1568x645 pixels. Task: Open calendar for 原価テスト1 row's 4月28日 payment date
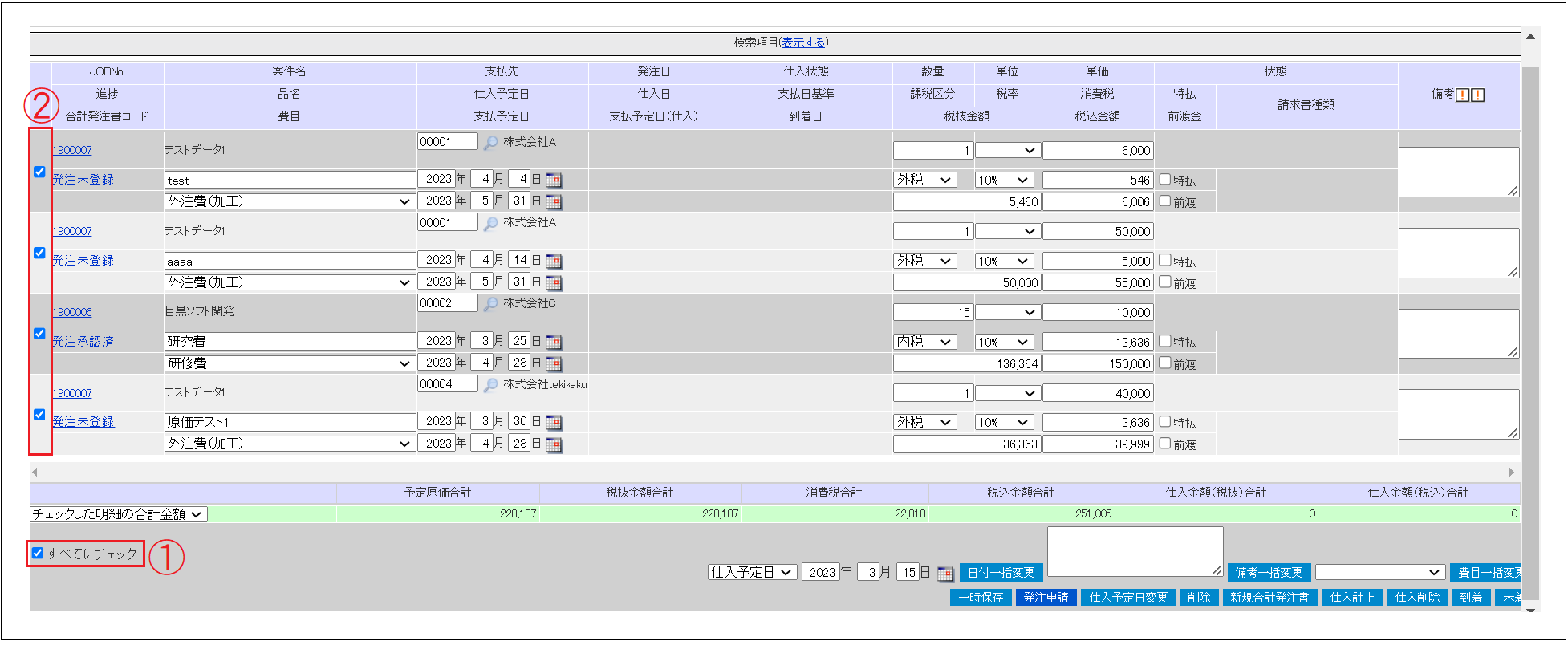[x=554, y=444]
